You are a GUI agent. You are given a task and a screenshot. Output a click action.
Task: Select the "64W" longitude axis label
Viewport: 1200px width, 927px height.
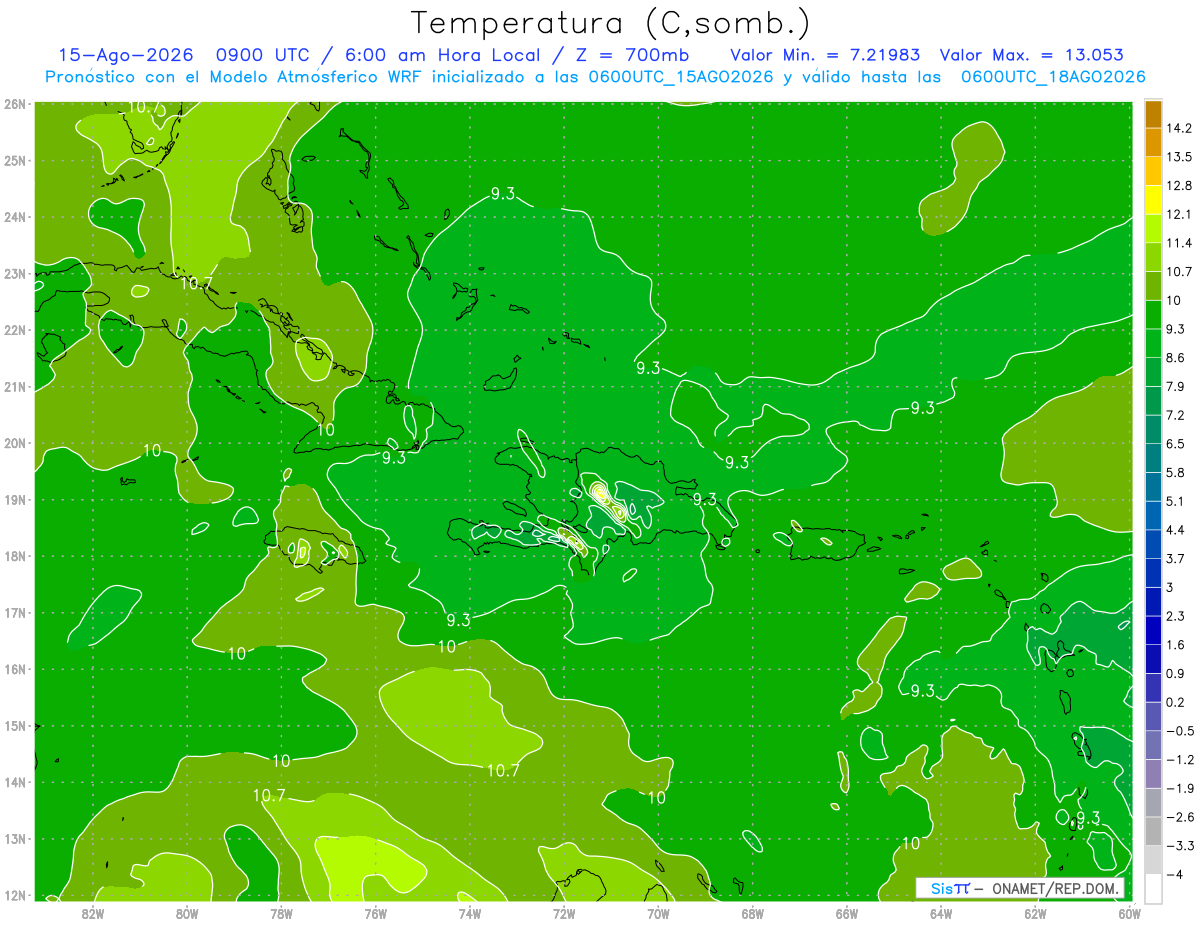pos(941,912)
